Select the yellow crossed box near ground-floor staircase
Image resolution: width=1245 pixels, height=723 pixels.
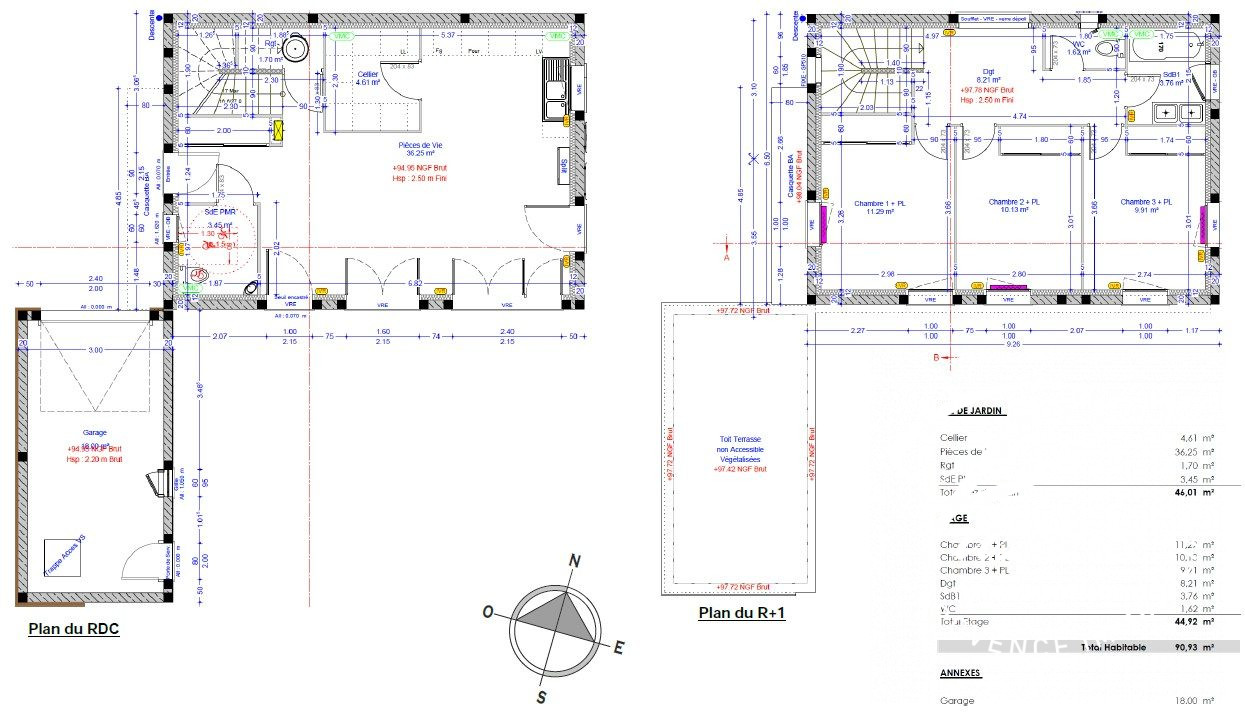click(278, 130)
